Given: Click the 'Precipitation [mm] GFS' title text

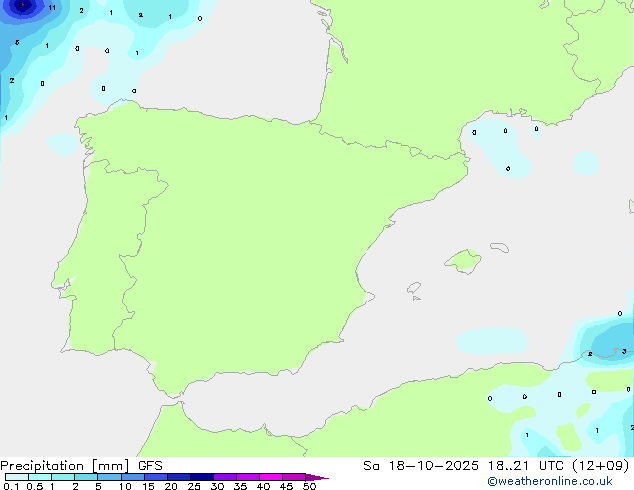Looking at the screenshot, I should (x=81, y=466).
